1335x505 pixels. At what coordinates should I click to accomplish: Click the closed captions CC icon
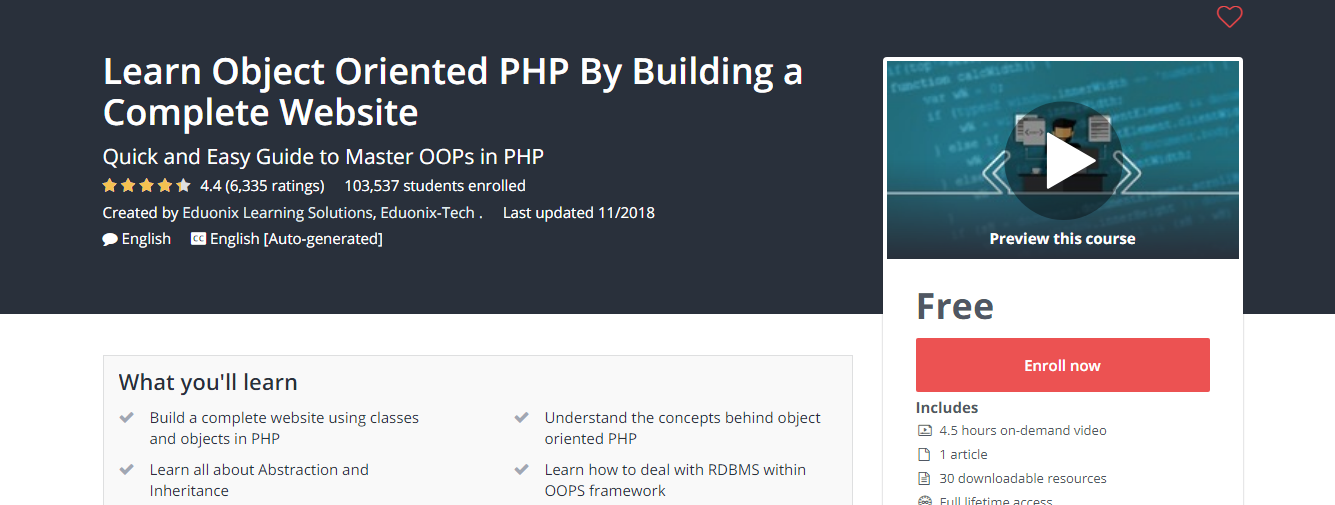(198, 239)
